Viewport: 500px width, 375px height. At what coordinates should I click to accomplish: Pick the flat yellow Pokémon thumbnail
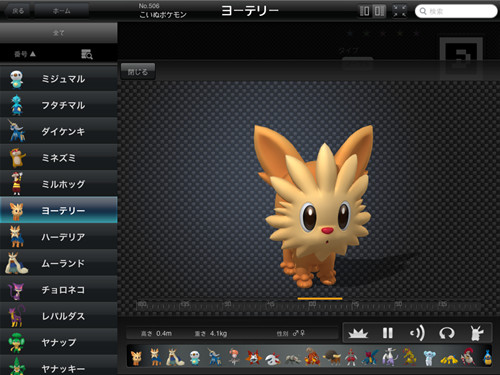point(449,360)
